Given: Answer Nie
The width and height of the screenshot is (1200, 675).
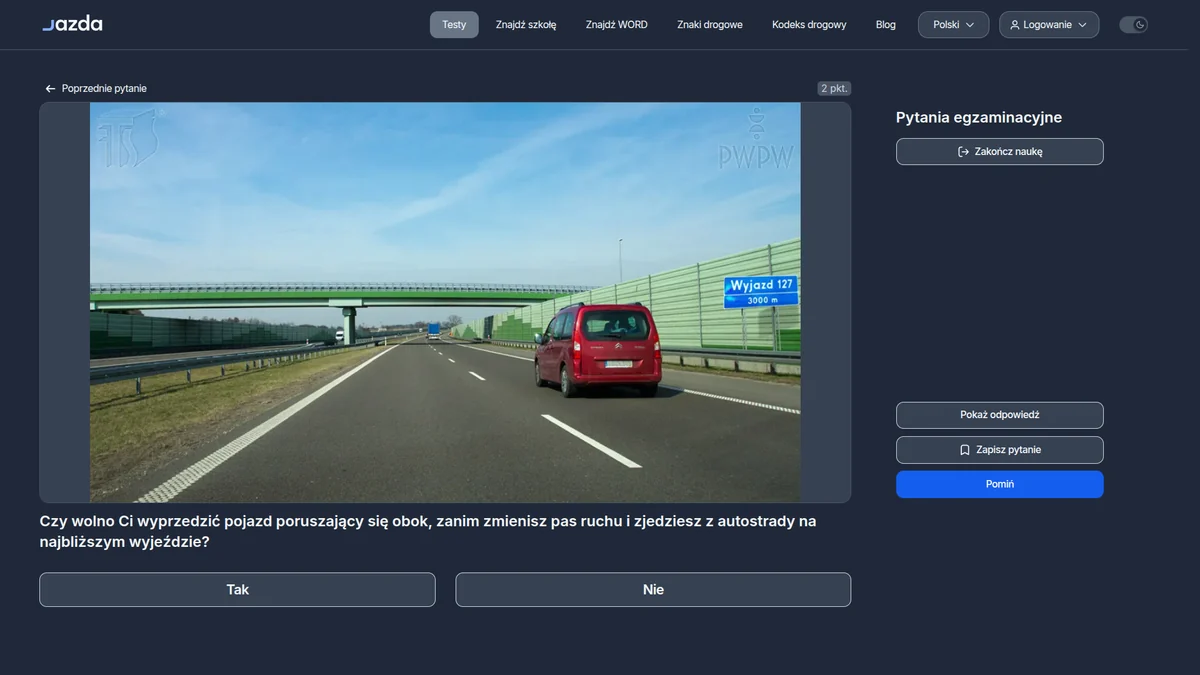Looking at the screenshot, I should (x=653, y=590).
